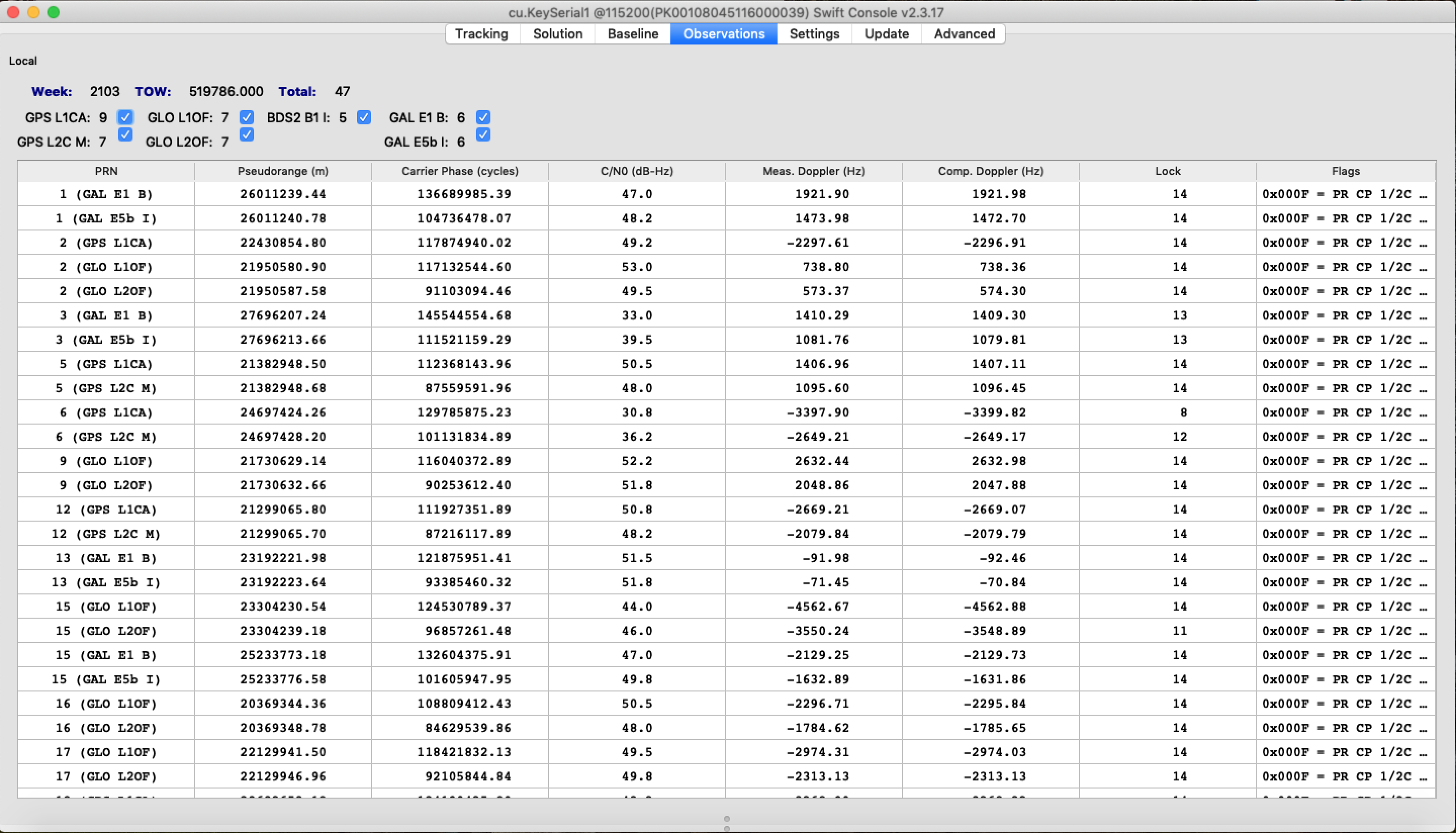Viewport: 1456px width, 833px height.
Task: Sort by the C/N0 (dB-Hz) column header
Action: (x=636, y=171)
